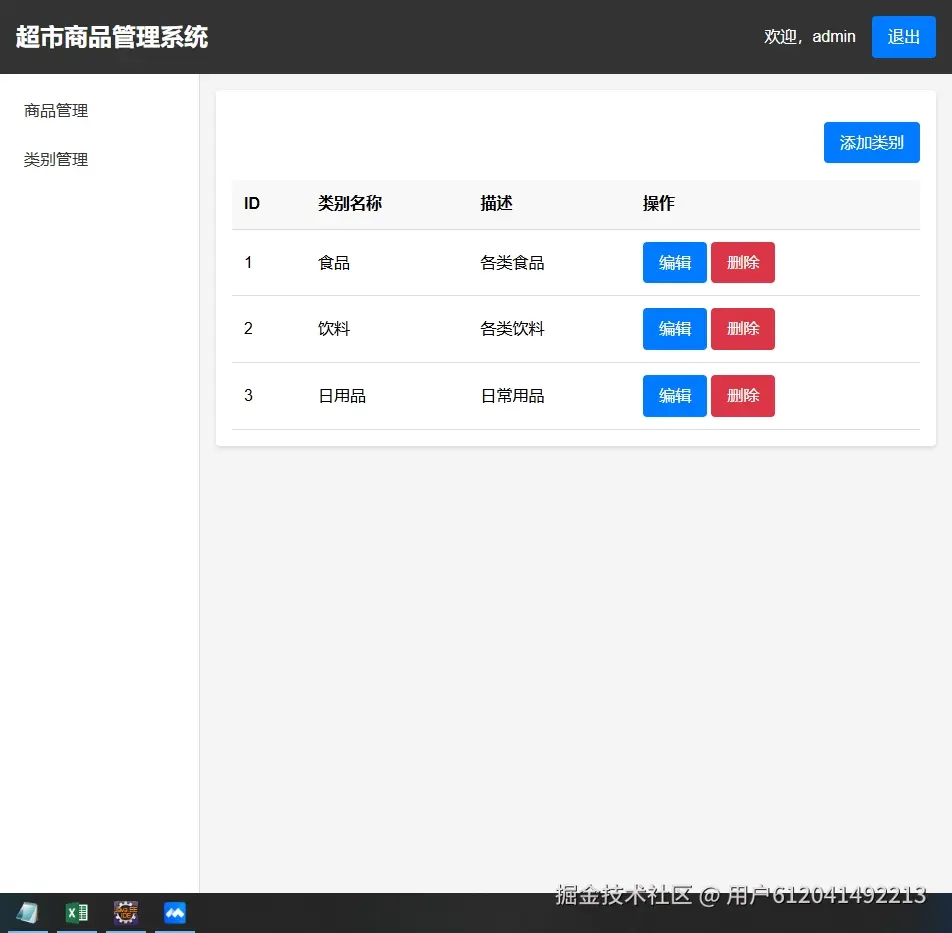This screenshot has width=952, height=933.
Task: Open Notepad from the taskbar
Action: [27, 912]
